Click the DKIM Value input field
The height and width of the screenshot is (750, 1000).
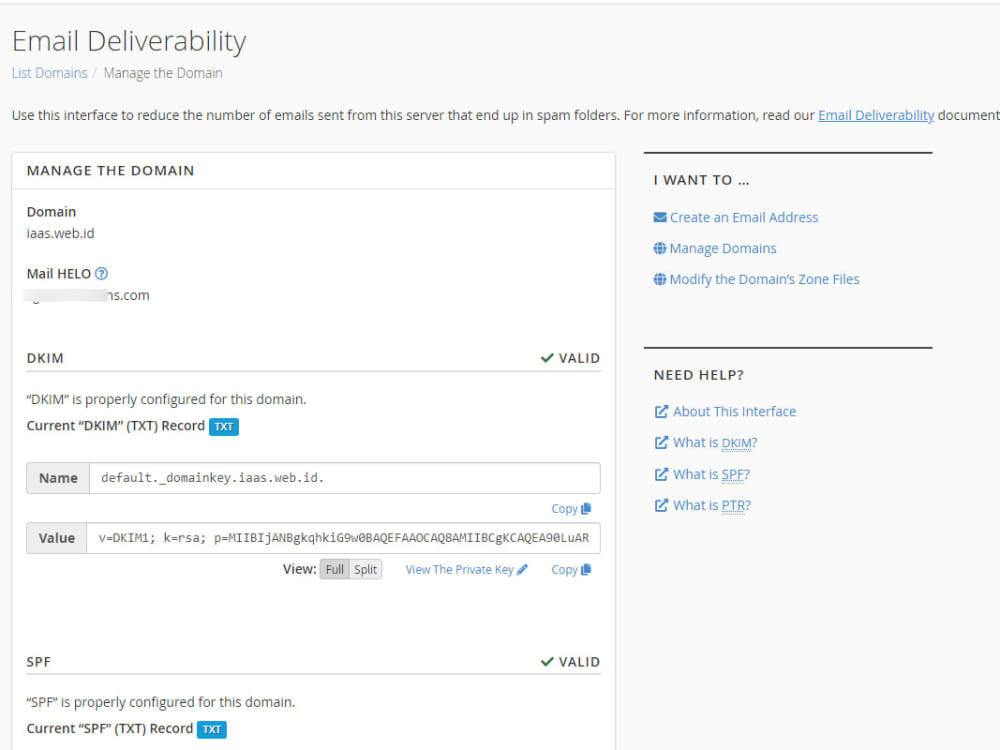343,538
